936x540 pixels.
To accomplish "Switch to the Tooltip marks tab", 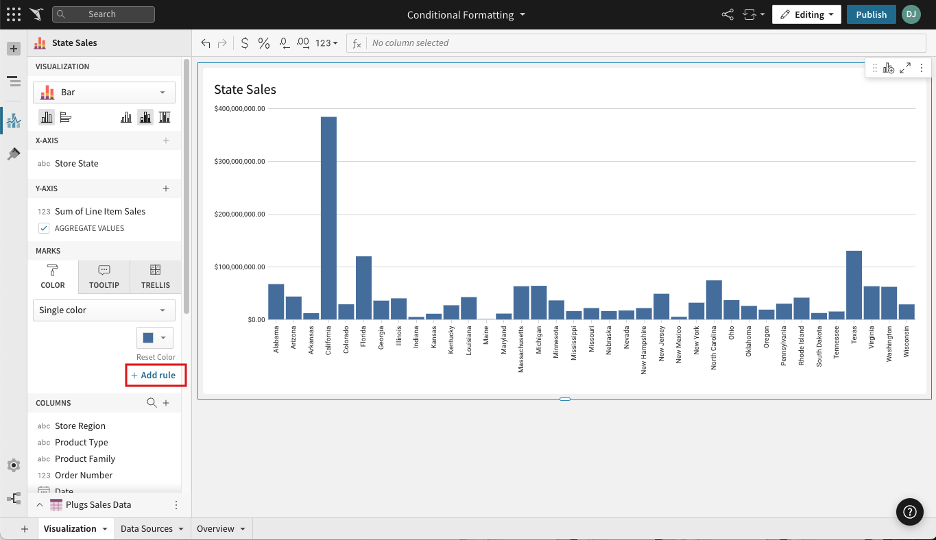I will [104, 276].
